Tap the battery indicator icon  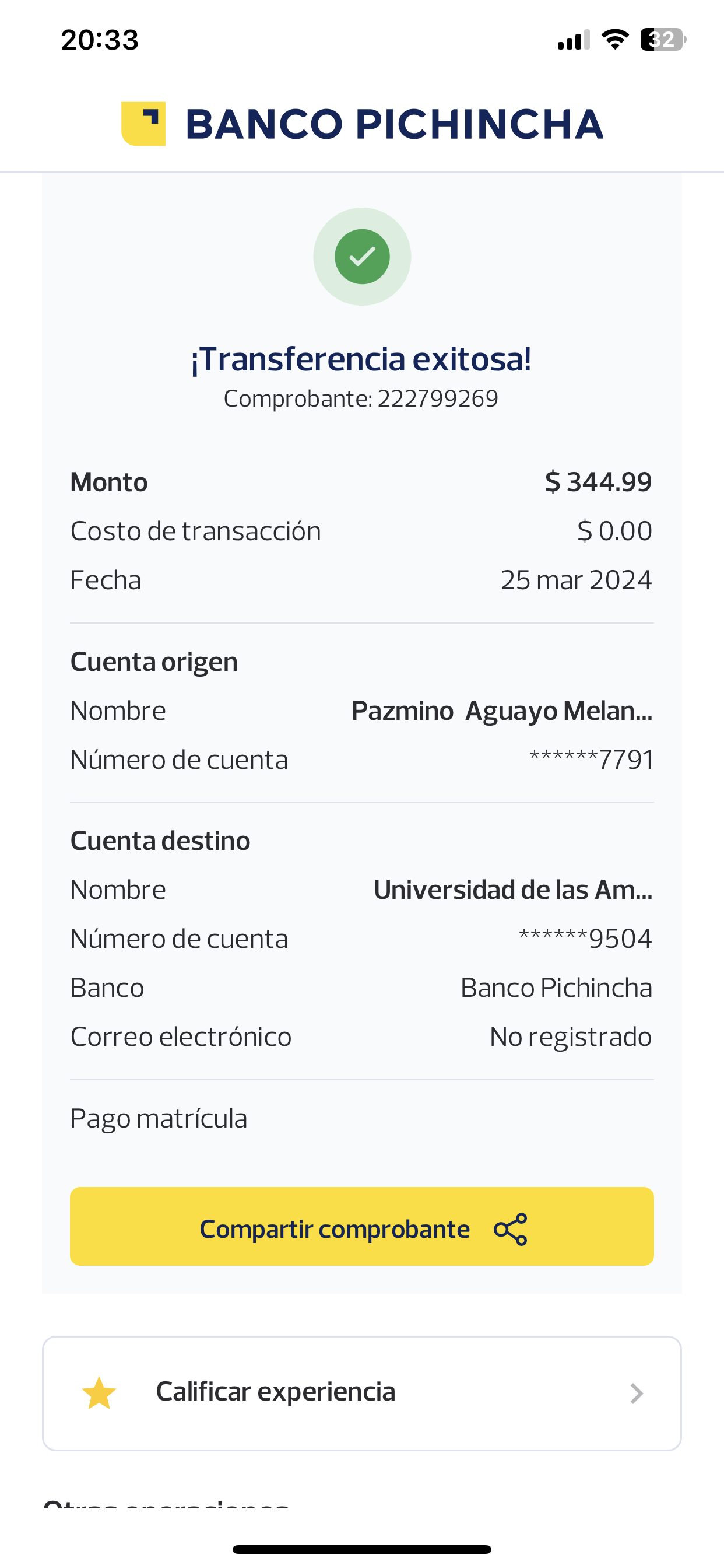pyautogui.click(x=663, y=40)
